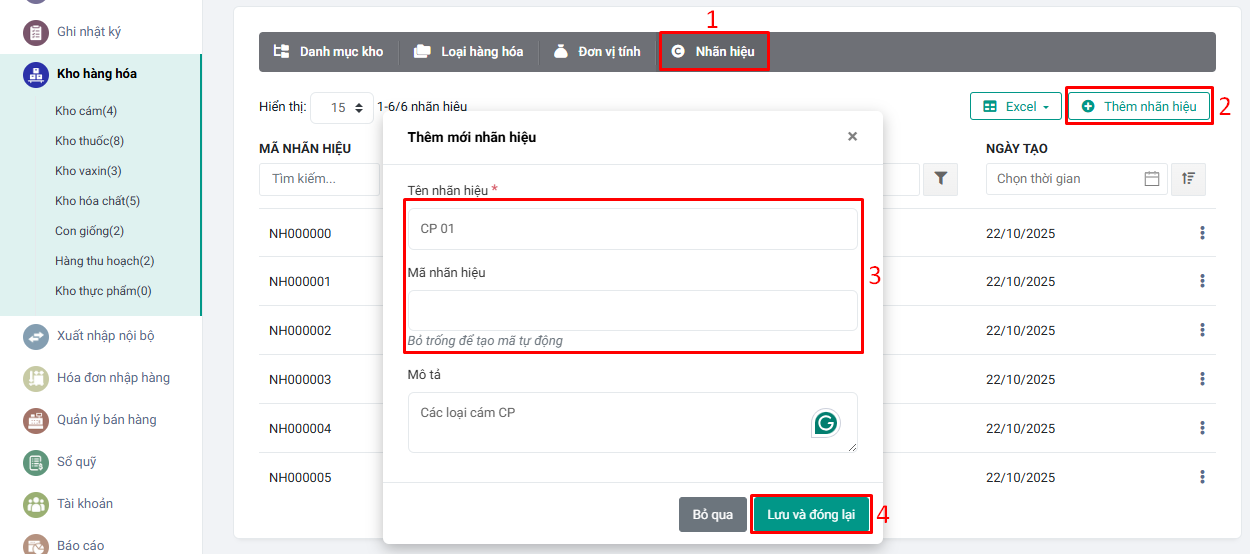The width and height of the screenshot is (1250, 554).
Task: Close the Thêm mới nhãn hiệu dialog
Action: pyautogui.click(x=852, y=137)
